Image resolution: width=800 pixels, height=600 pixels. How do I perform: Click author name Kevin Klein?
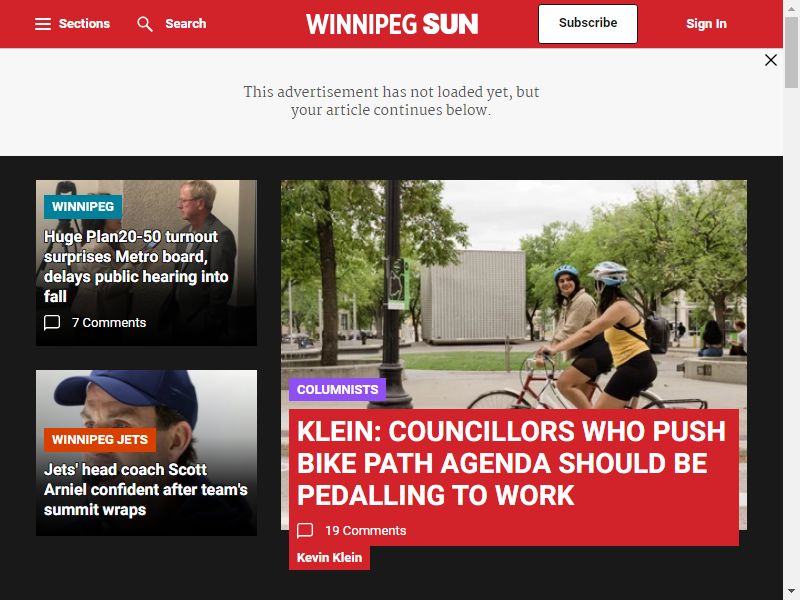330,558
